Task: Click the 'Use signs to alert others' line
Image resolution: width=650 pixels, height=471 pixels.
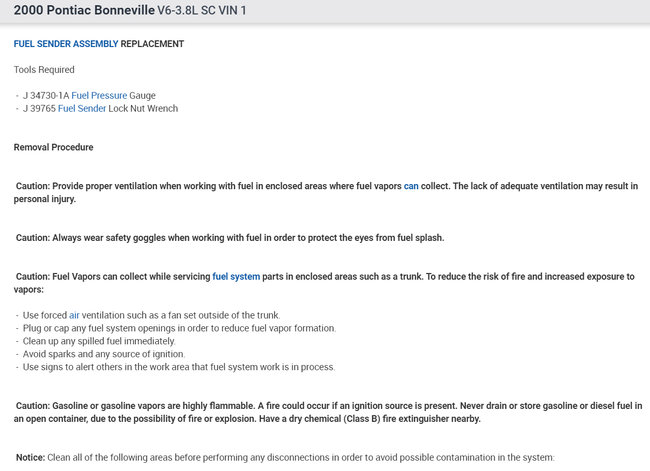Action: tap(178, 367)
